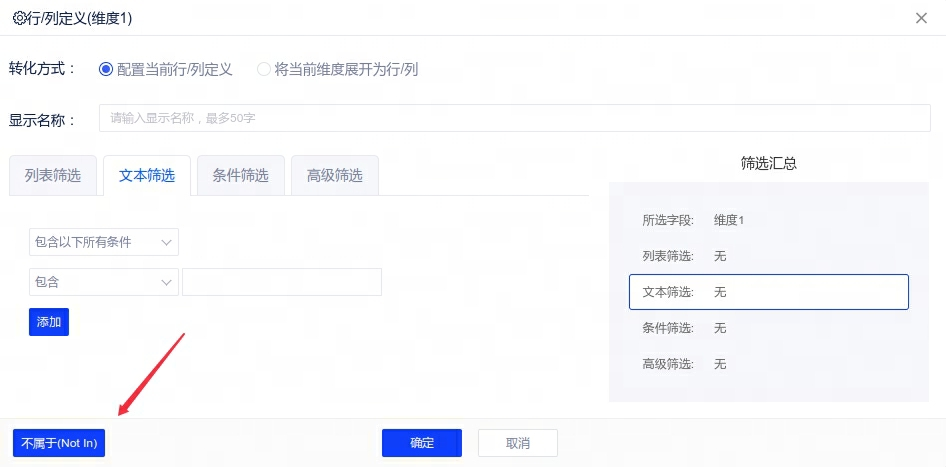Go to the 条件筛选 tab
Viewport: 946px width, 467px height.
click(241, 176)
